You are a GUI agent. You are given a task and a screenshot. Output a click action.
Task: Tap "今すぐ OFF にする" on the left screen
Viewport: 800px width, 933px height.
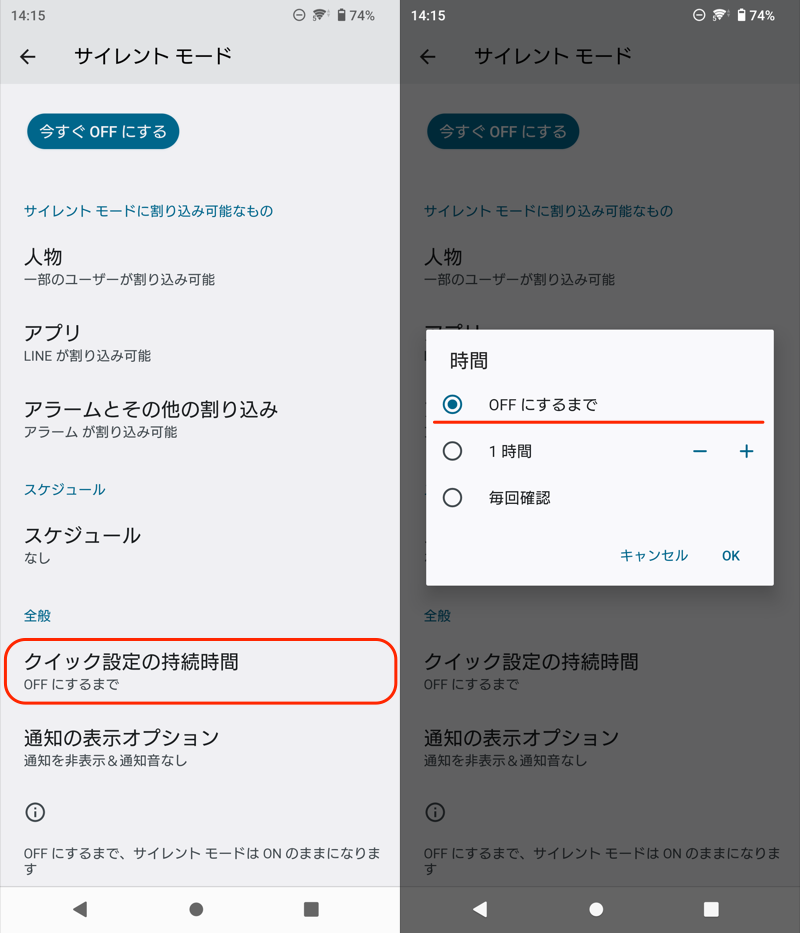pos(103,131)
